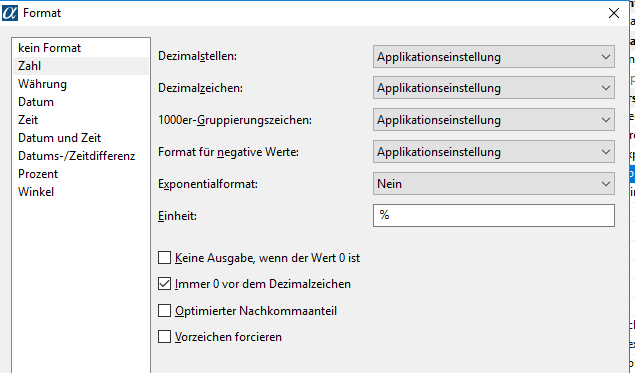The width and height of the screenshot is (635, 373).
Task: Open the Exponentialformat dropdown showing Nein
Action: click(494, 184)
